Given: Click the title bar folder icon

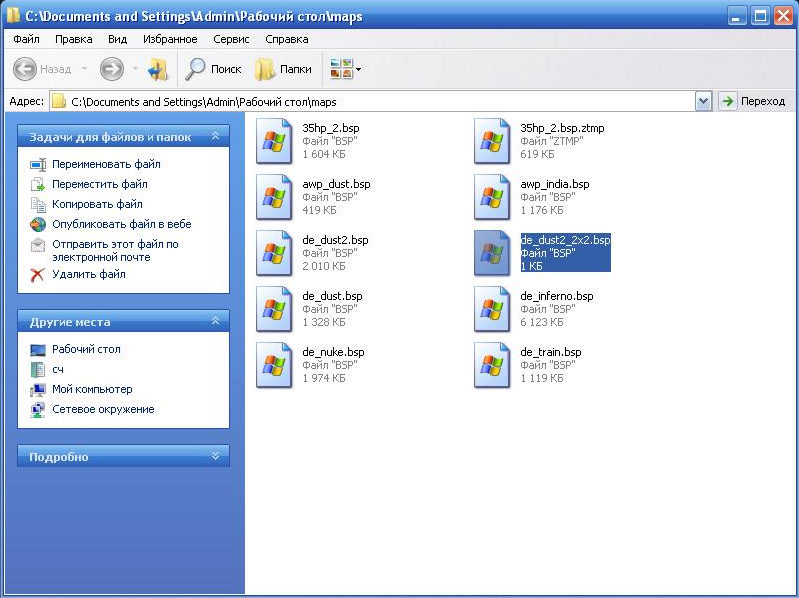Looking at the screenshot, I should coord(13,15).
